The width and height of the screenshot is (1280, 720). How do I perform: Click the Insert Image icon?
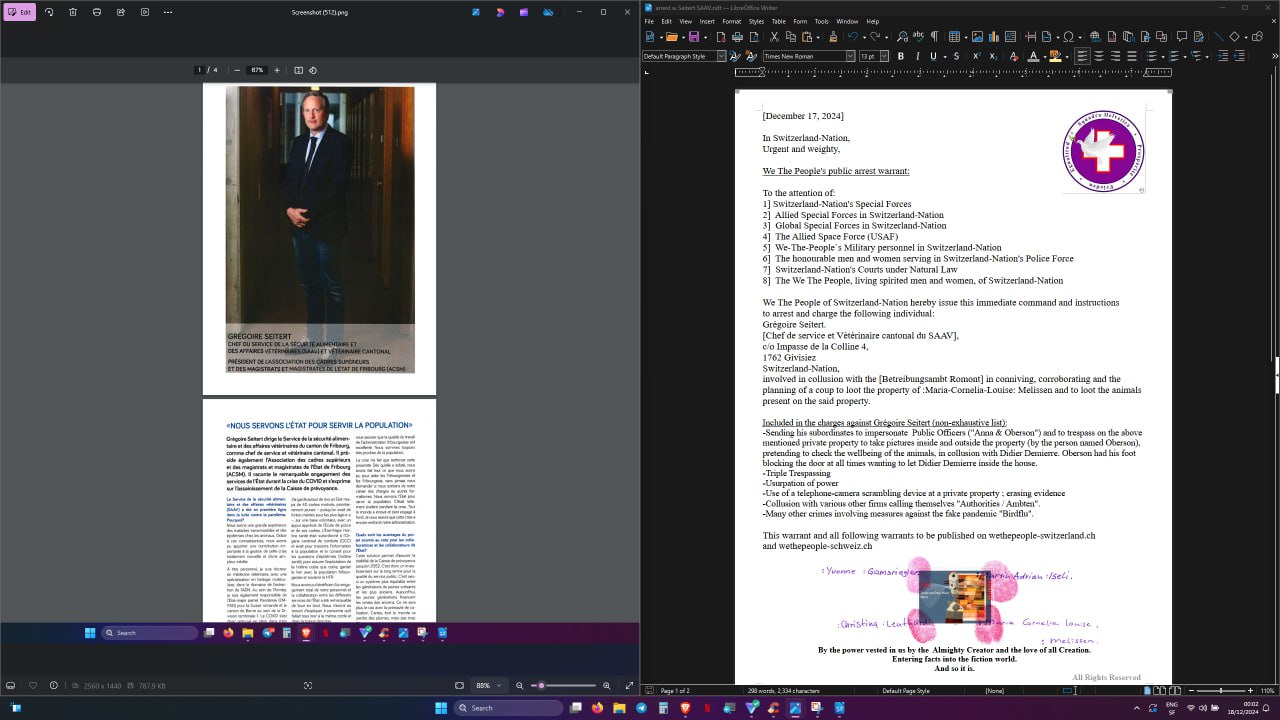click(x=977, y=37)
